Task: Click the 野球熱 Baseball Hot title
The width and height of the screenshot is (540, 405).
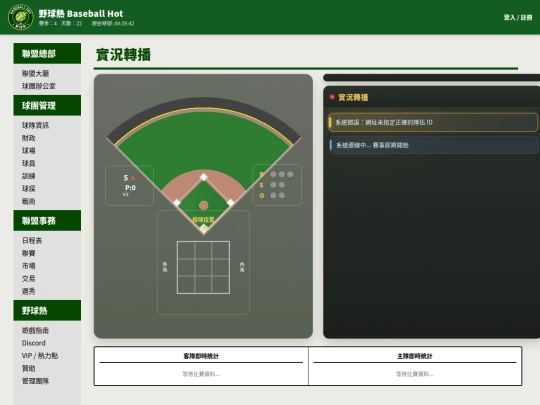Action: (x=81, y=13)
